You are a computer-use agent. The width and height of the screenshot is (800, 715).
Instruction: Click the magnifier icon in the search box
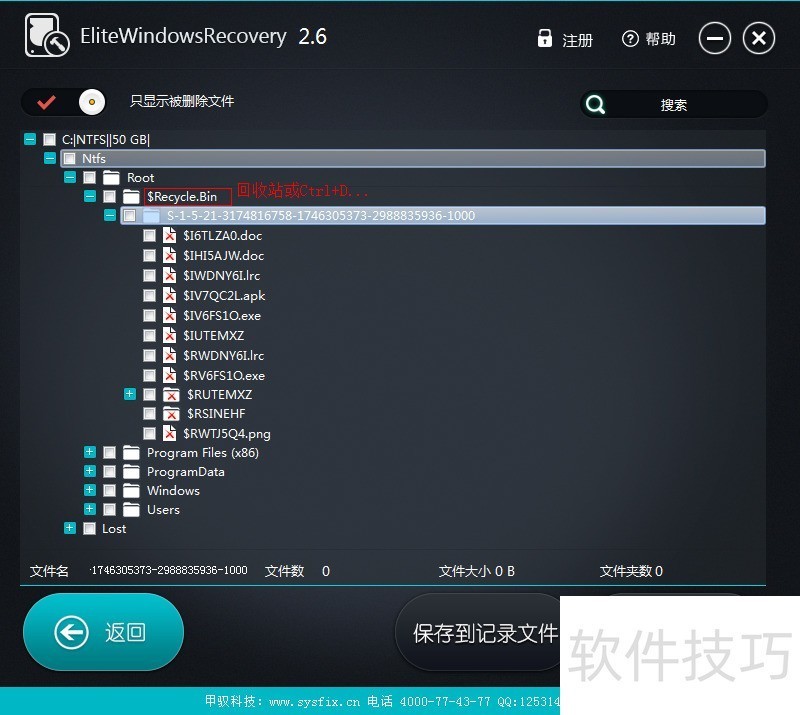(596, 104)
